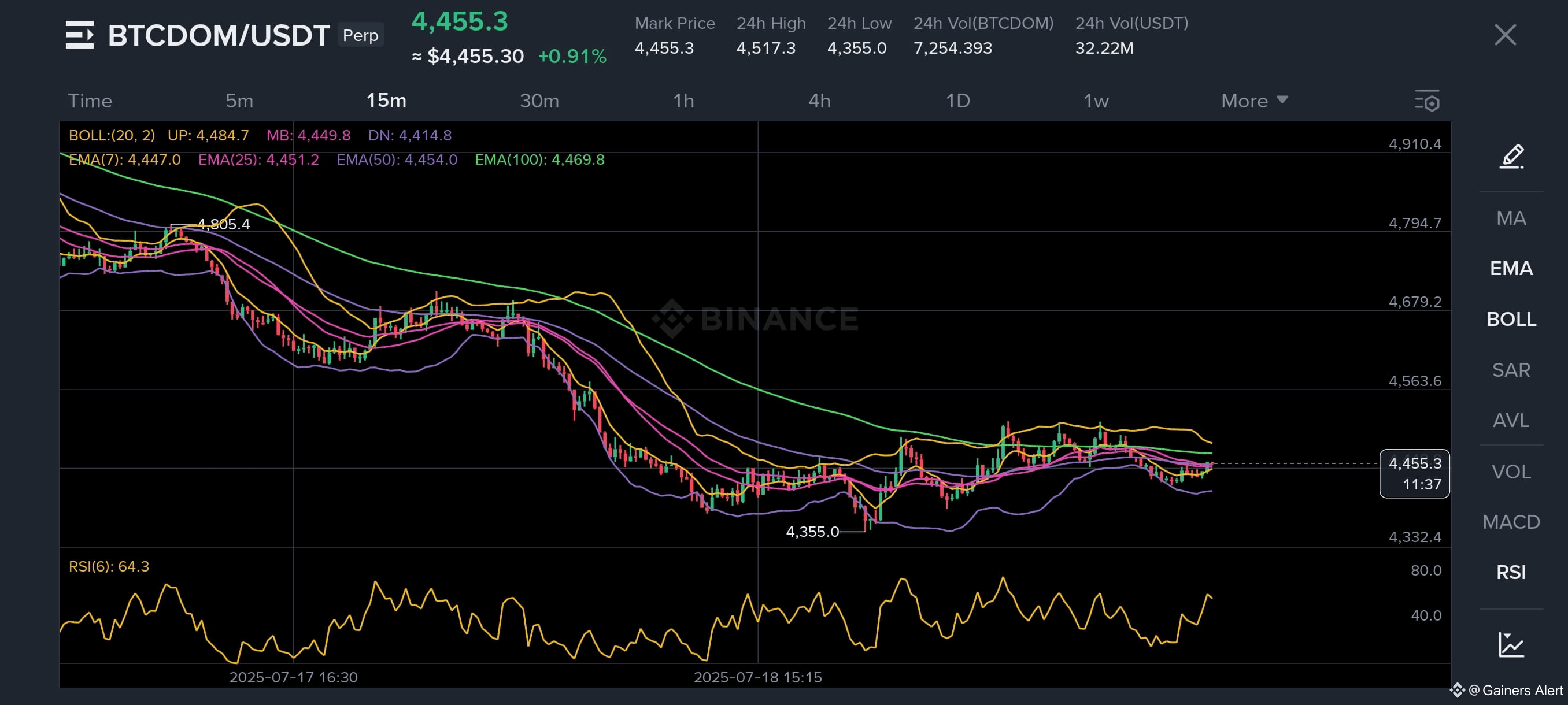Open the BTCDOM/USDT pair selector
Viewport: 1568px width, 705px height.
point(219,35)
